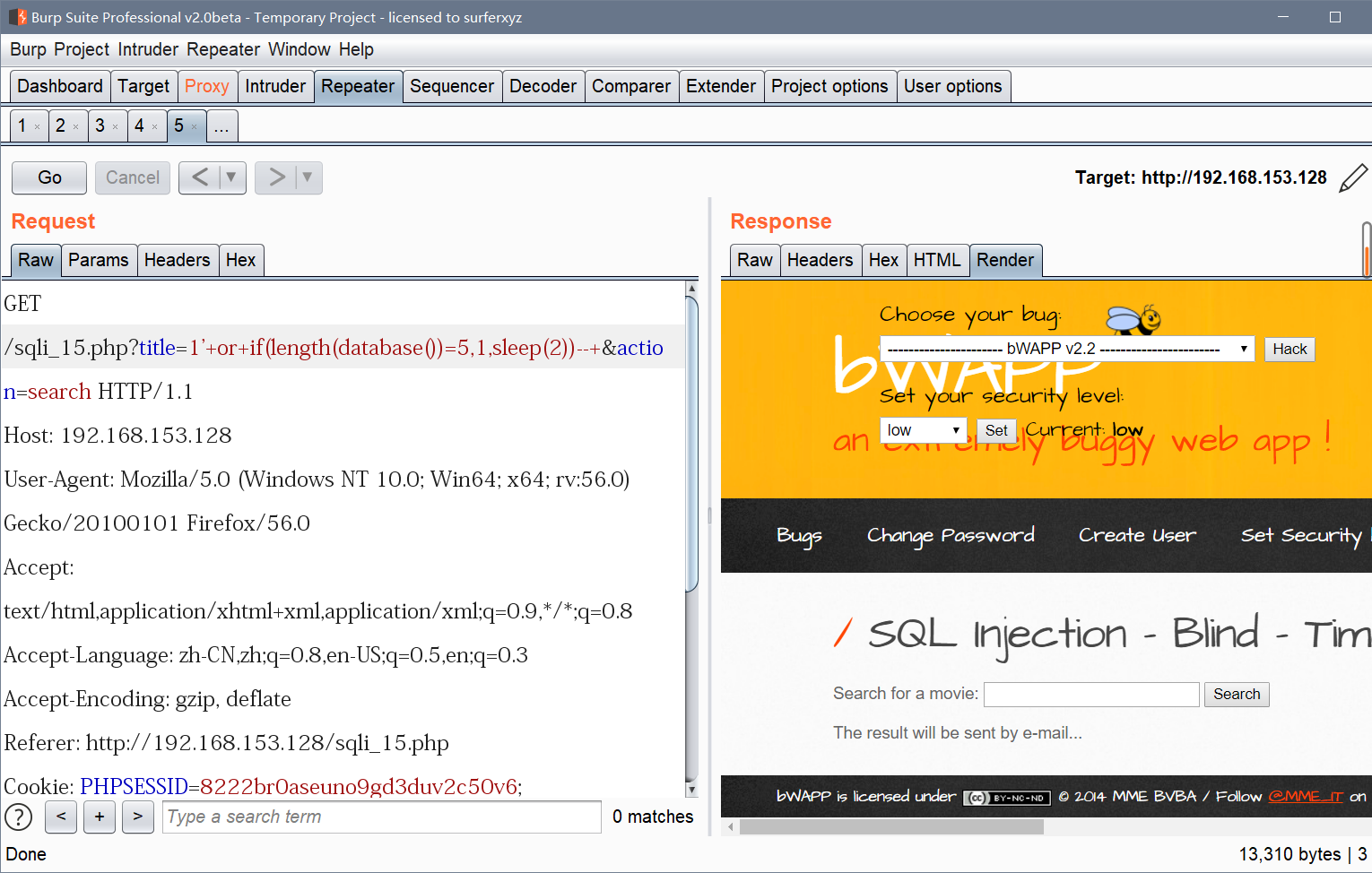Open the Burp menu
The height and width of the screenshot is (873, 1372).
point(28,49)
